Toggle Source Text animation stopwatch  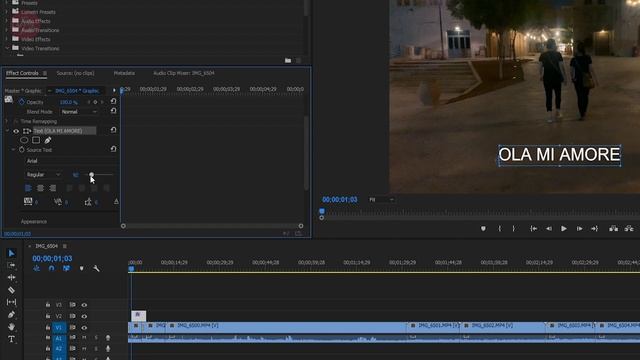click(x=22, y=150)
